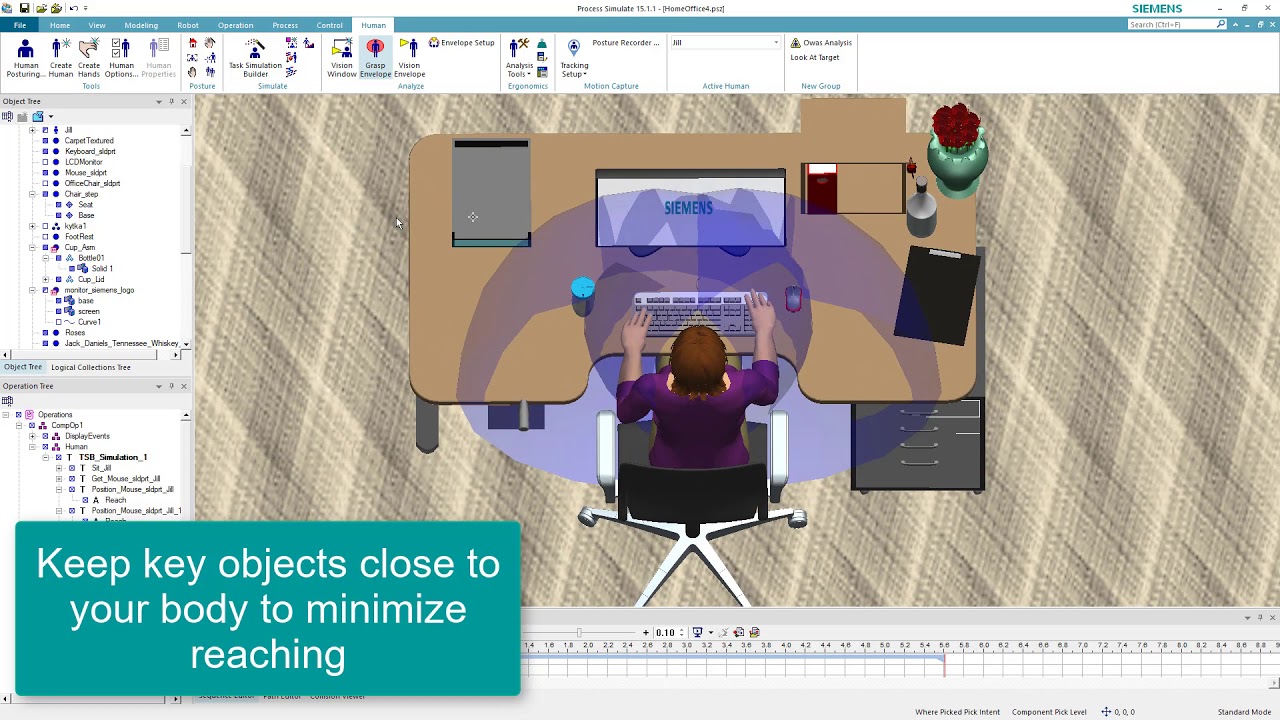The width and height of the screenshot is (1280, 720).
Task: Click the Operation Tree customize columns icon
Action: tap(8, 401)
